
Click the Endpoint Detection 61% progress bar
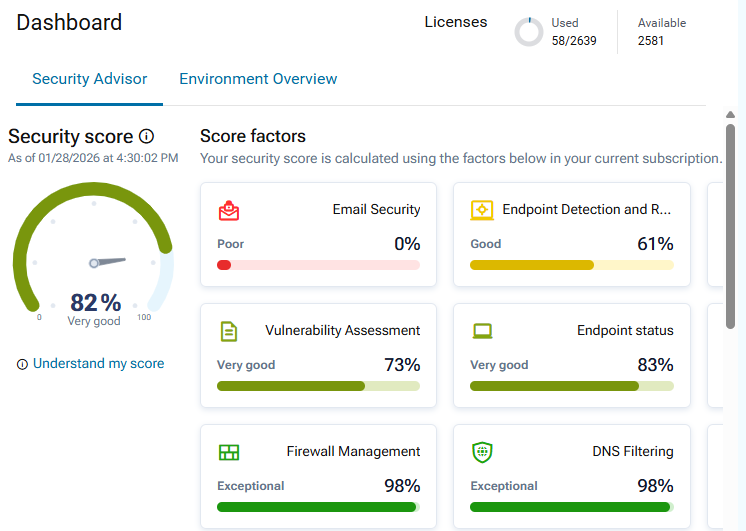[572, 265]
